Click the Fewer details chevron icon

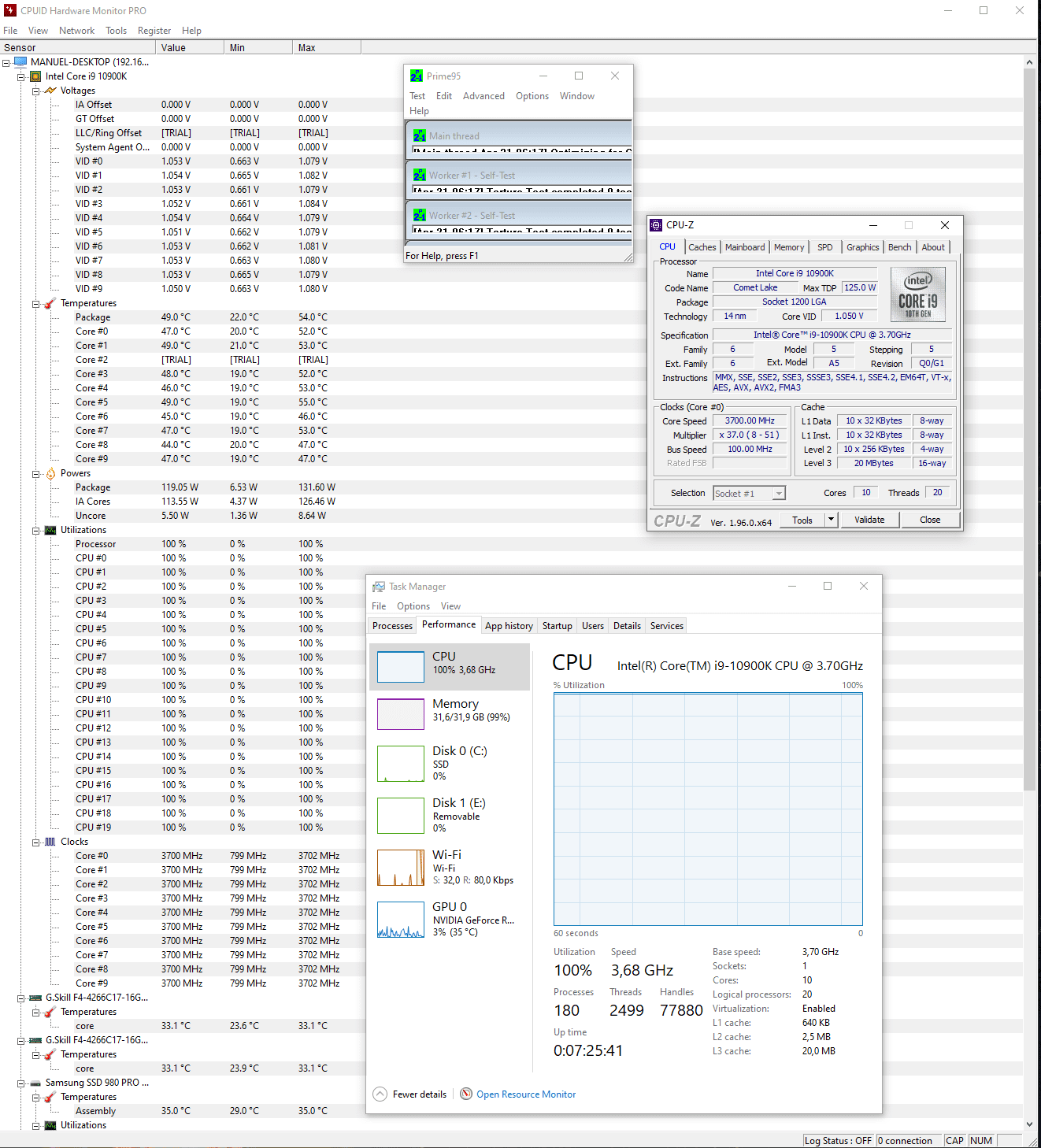click(x=380, y=1094)
